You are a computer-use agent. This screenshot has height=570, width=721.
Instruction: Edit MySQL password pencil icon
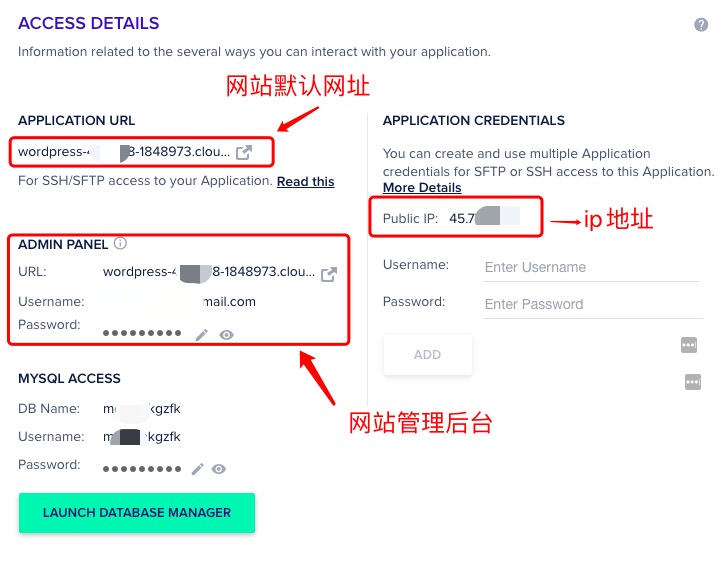[198, 469]
